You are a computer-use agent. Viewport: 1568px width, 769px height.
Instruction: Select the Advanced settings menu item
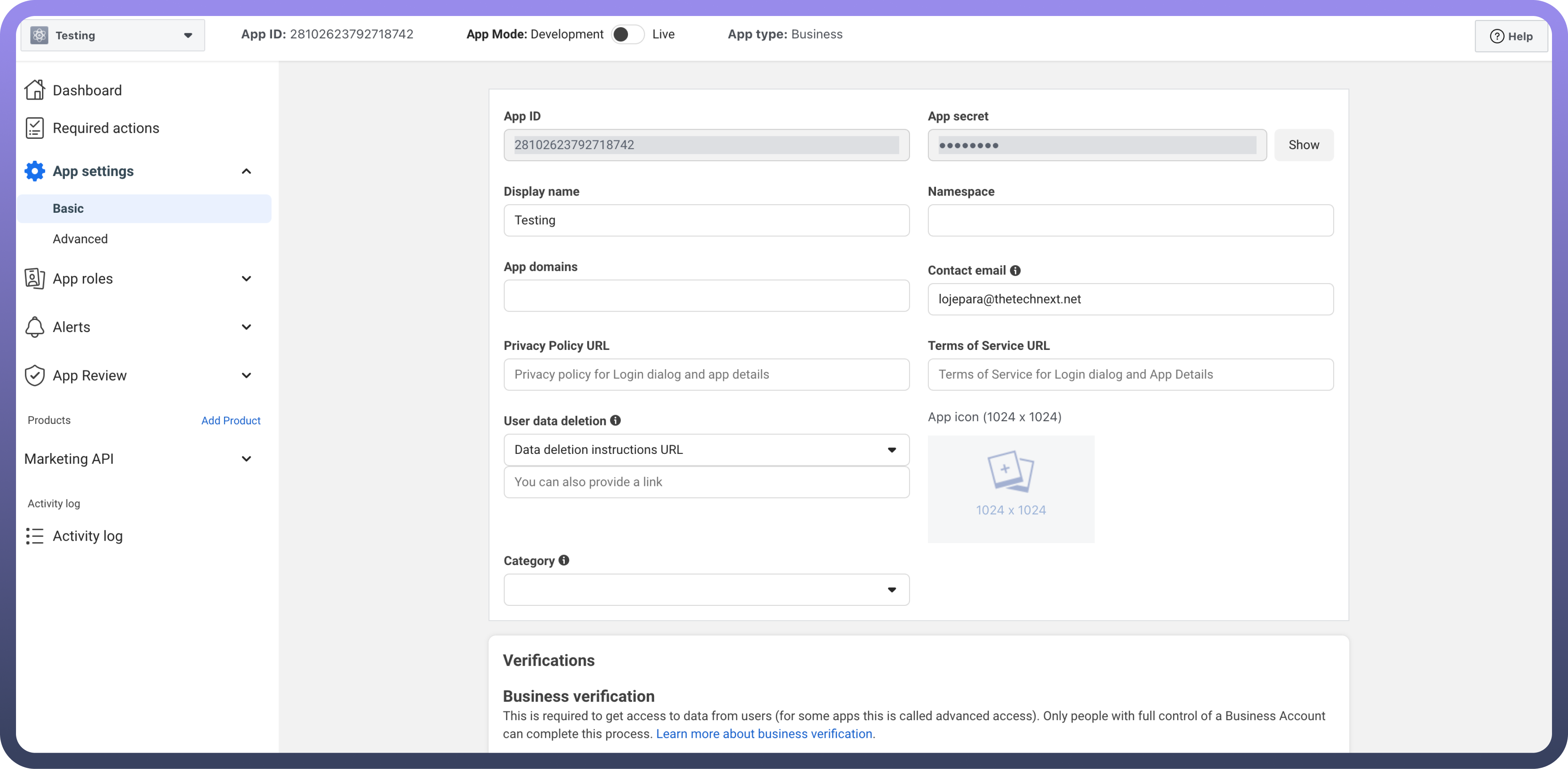coord(80,239)
